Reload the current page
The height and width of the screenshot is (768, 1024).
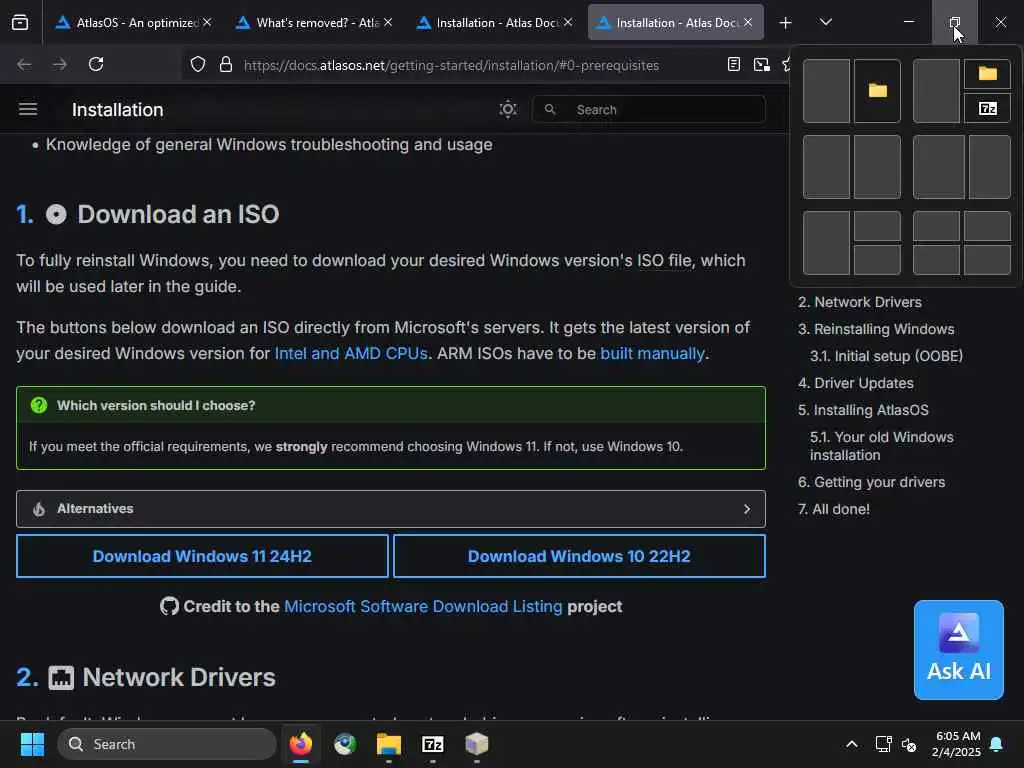[x=96, y=64]
